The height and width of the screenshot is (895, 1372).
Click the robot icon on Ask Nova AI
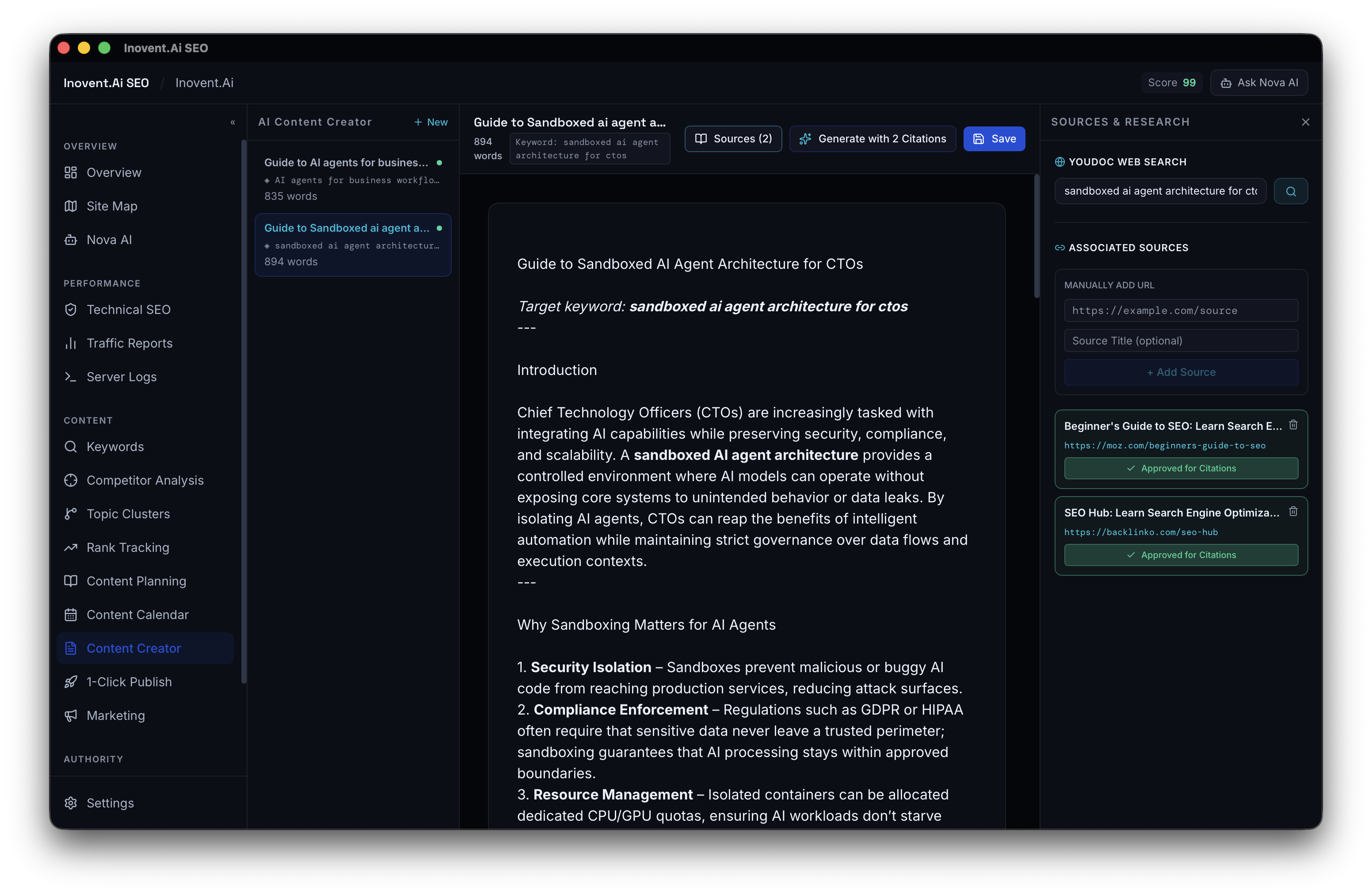click(x=1226, y=83)
